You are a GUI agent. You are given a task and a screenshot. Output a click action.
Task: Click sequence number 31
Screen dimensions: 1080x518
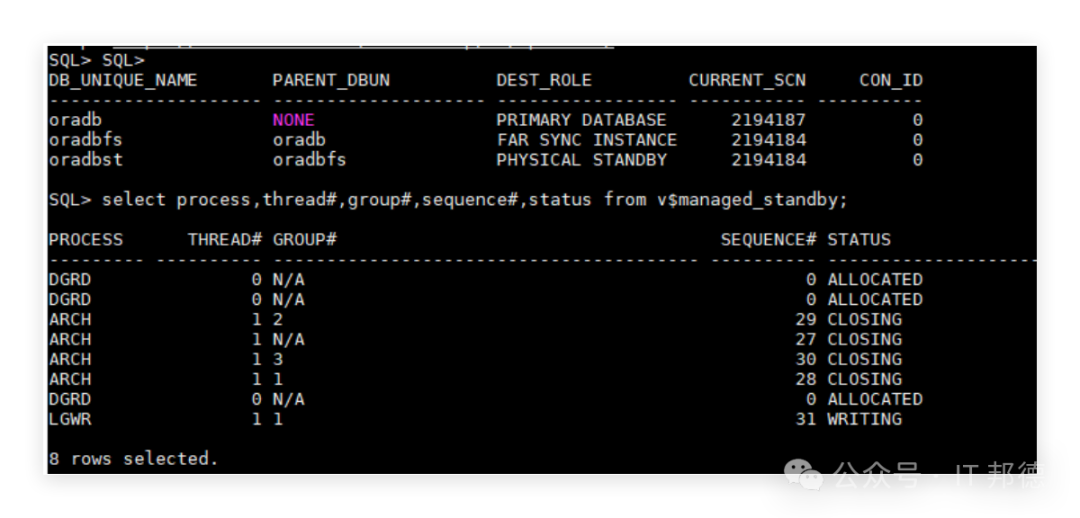[x=806, y=419]
